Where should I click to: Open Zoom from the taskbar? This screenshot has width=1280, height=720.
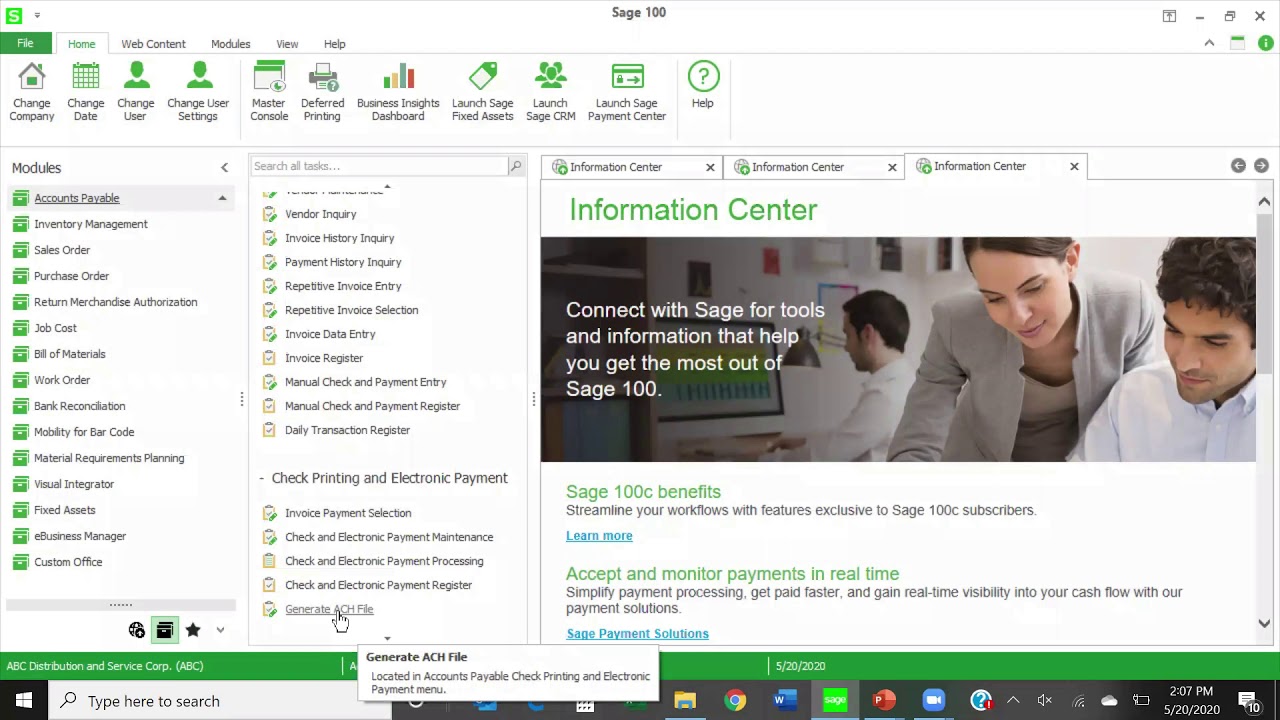[x=932, y=700]
